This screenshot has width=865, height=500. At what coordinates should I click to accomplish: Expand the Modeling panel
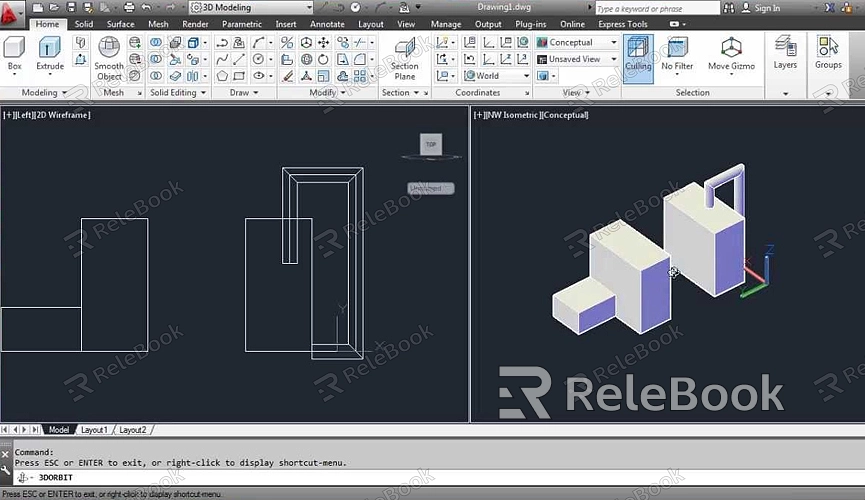click(44, 93)
